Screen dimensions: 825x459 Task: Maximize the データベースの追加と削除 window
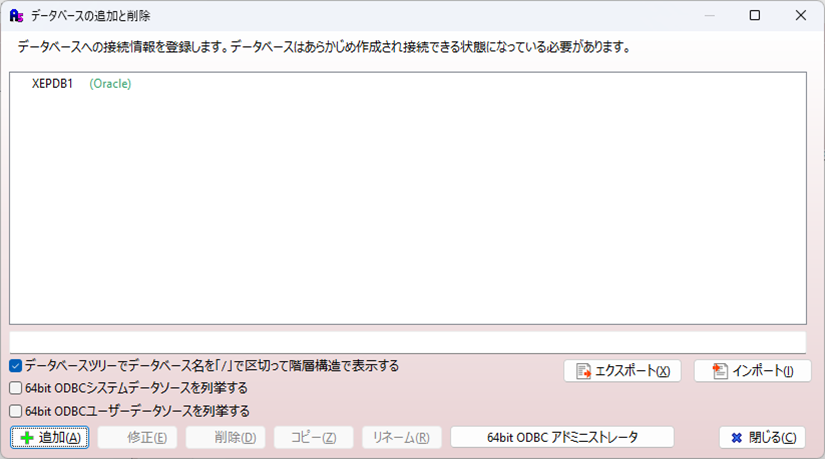pyautogui.click(x=754, y=15)
